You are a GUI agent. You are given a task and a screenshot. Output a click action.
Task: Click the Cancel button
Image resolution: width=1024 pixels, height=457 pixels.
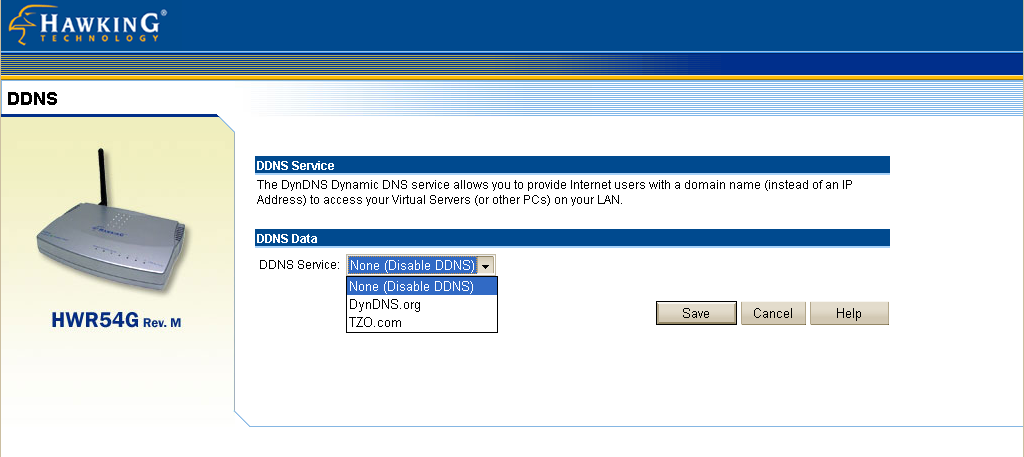click(x=773, y=313)
